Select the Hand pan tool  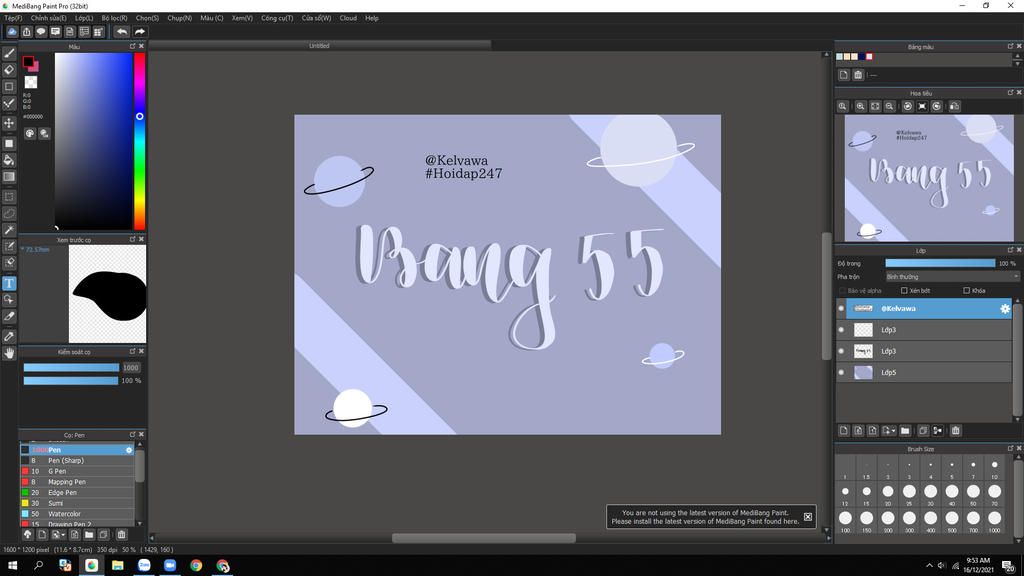pyautogui.click(x=9, y=353)
